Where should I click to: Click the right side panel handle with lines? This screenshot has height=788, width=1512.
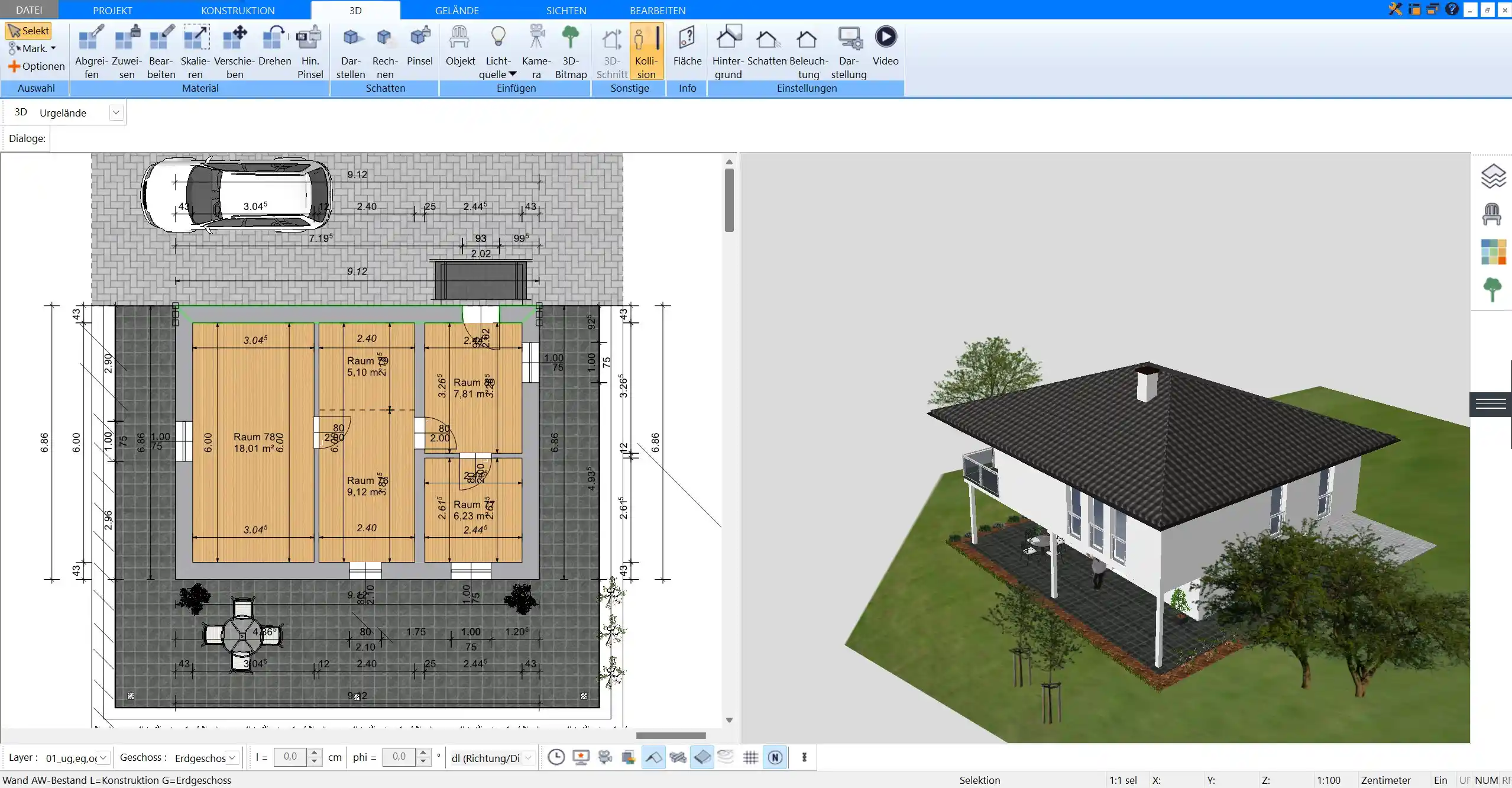[1491, 404]
